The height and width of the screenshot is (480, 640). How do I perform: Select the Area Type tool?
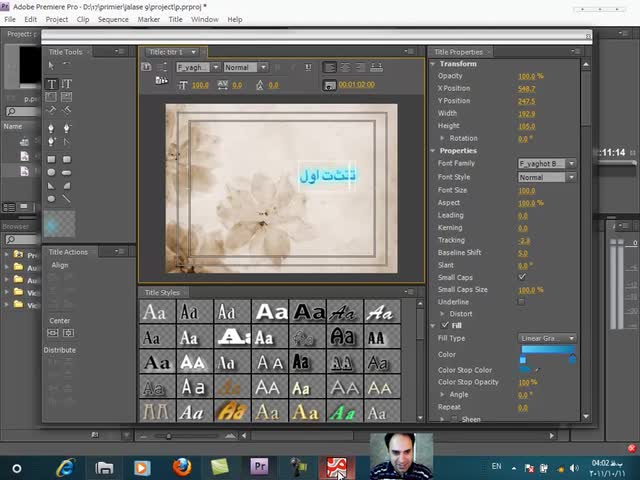51,97
